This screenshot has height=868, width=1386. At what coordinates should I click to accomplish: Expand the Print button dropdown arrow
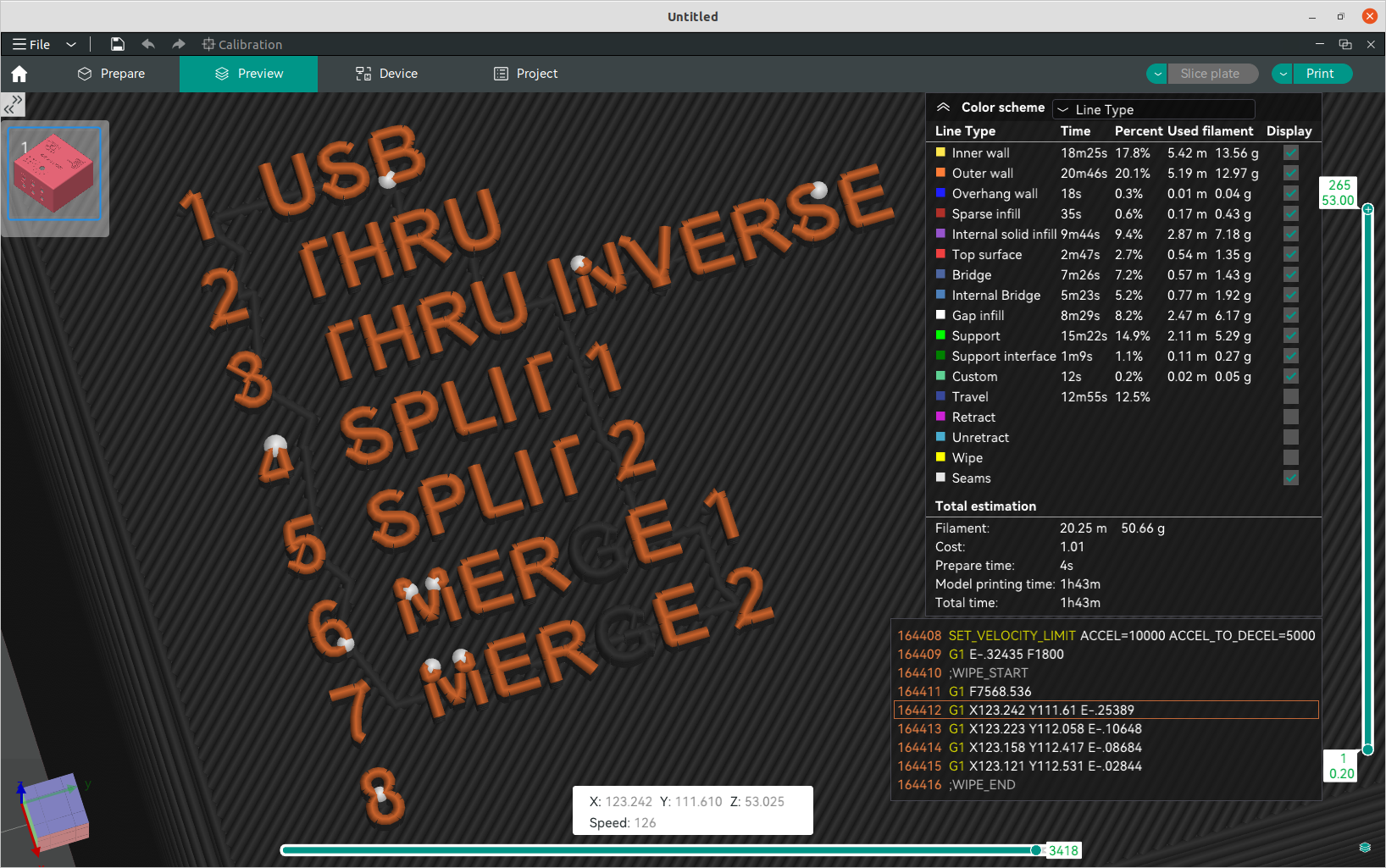point(1283,74)
